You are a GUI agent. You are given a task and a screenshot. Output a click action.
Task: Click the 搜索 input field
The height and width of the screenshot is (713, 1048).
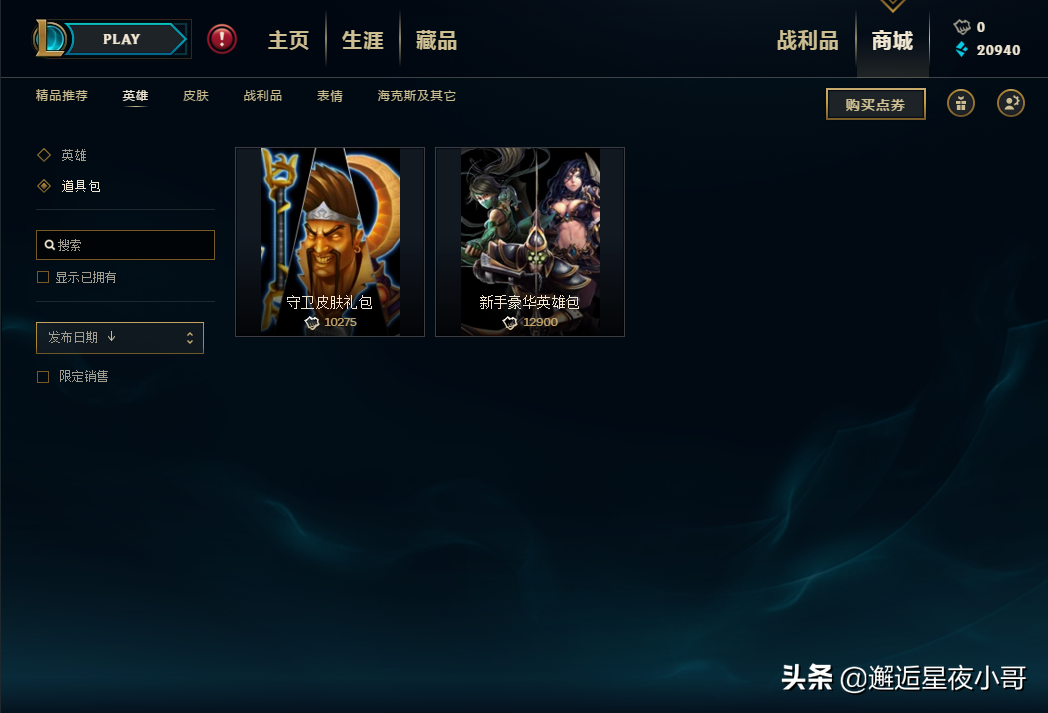click(x=126, y=245)
